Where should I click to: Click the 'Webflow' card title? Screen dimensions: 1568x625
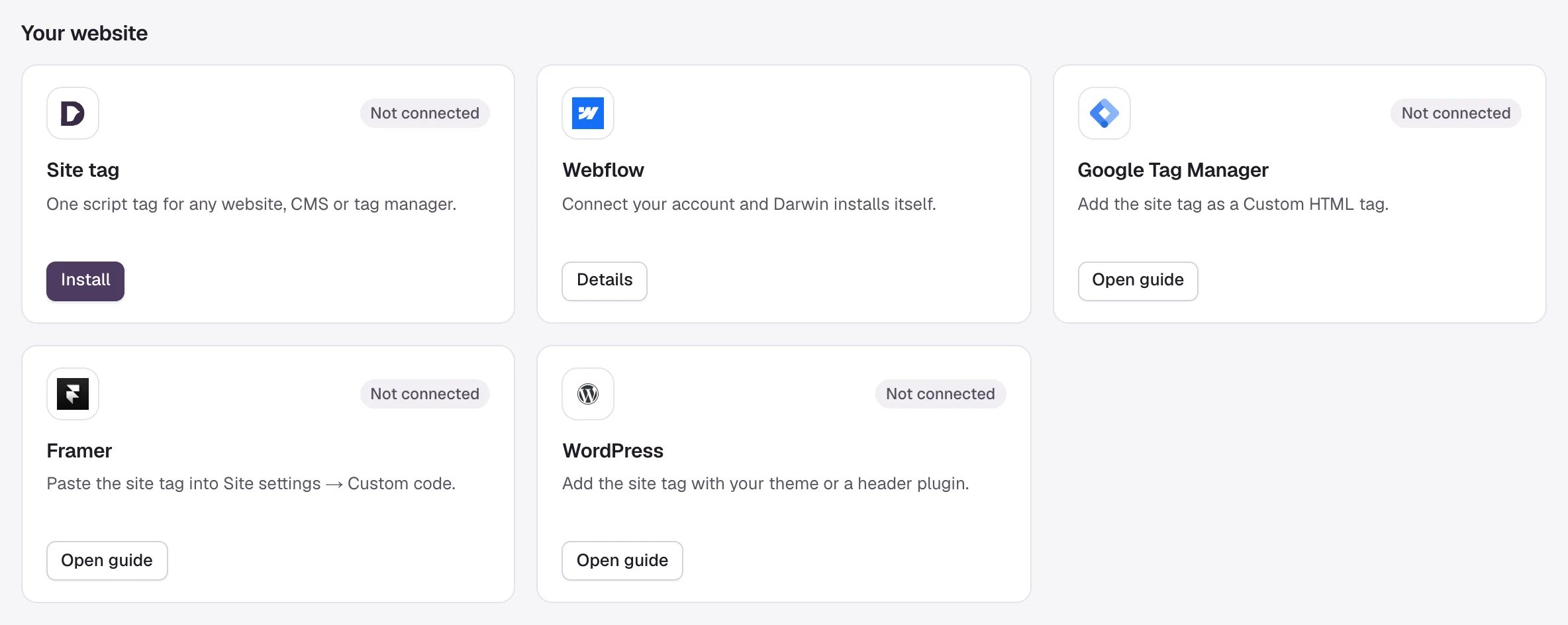click(603, 170)
